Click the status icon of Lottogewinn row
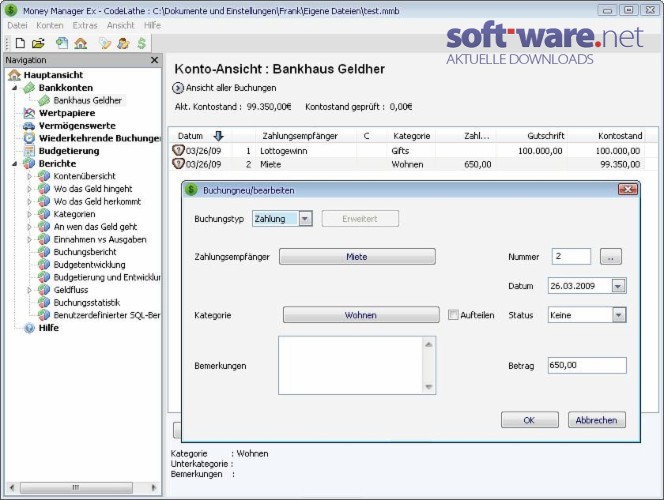The height and width of the screenshot is (500, 664). 178,150
